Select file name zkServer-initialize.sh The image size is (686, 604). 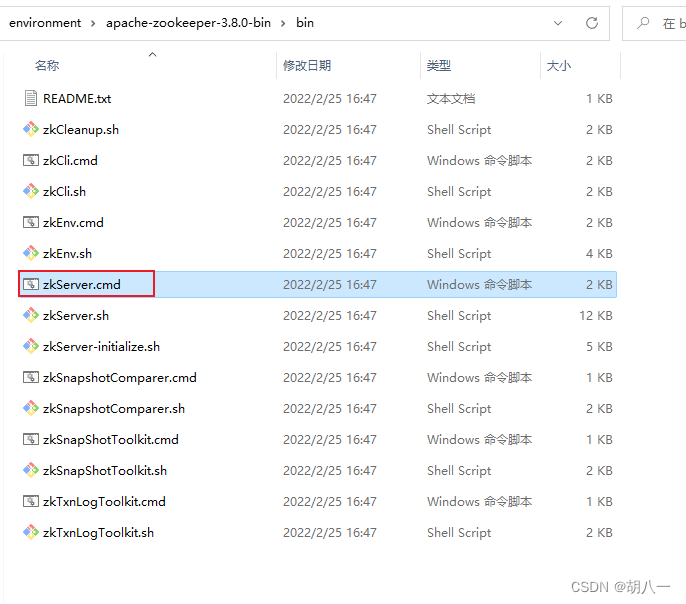(x=101, y=347)
